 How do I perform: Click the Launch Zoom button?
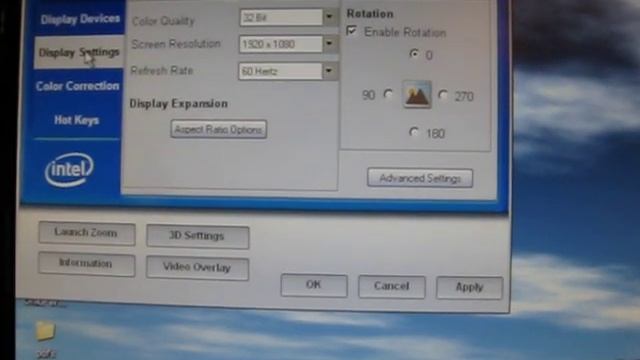coord(87,233)
